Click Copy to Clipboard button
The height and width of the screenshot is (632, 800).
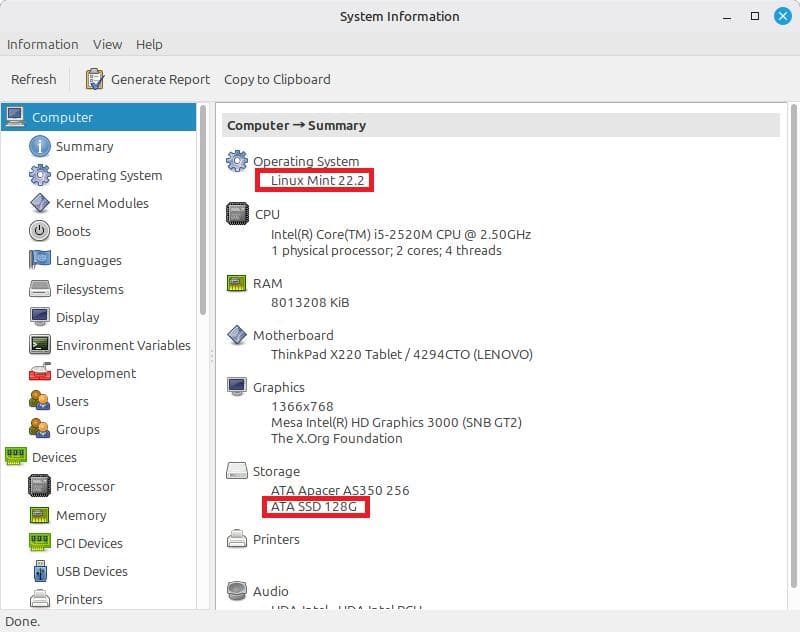point(277,79)
